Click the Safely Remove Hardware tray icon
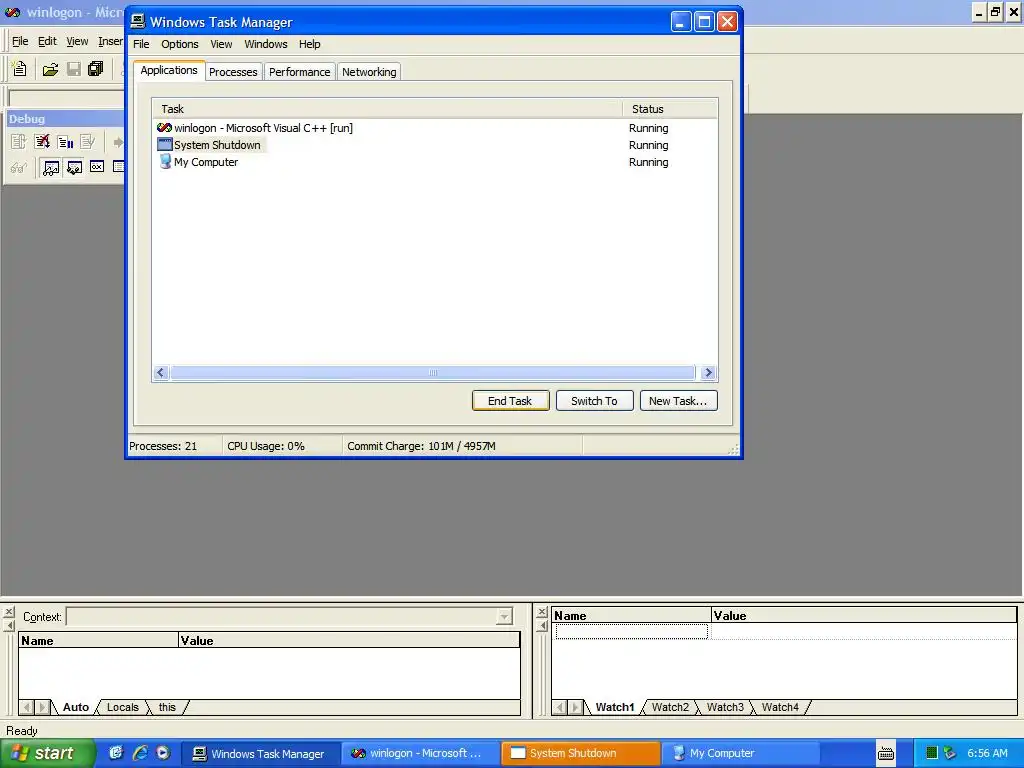Screen dimensions: 1024x768 [950, 754]
